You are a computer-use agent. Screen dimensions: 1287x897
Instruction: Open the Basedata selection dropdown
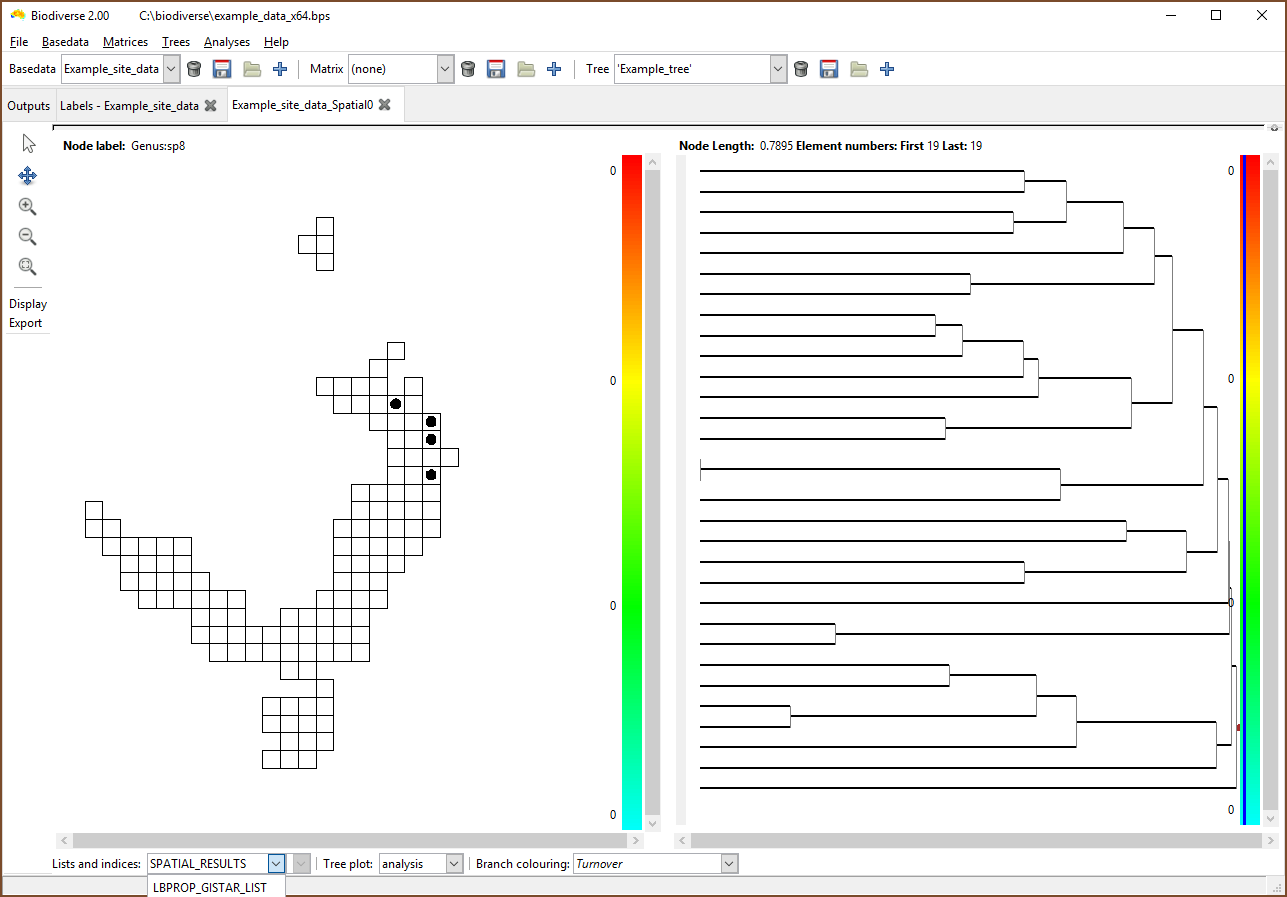(170, 68)
